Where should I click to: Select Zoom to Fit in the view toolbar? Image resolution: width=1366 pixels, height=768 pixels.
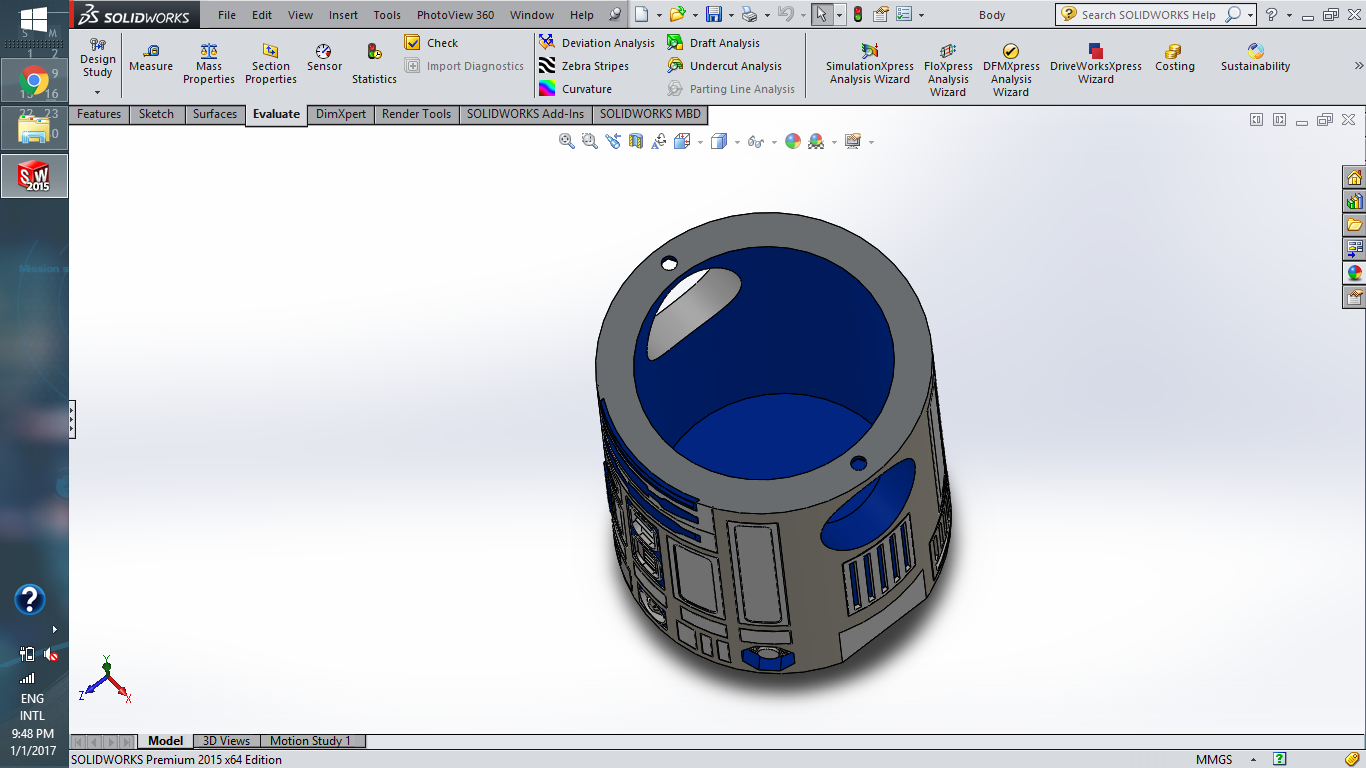pos(565,141)
